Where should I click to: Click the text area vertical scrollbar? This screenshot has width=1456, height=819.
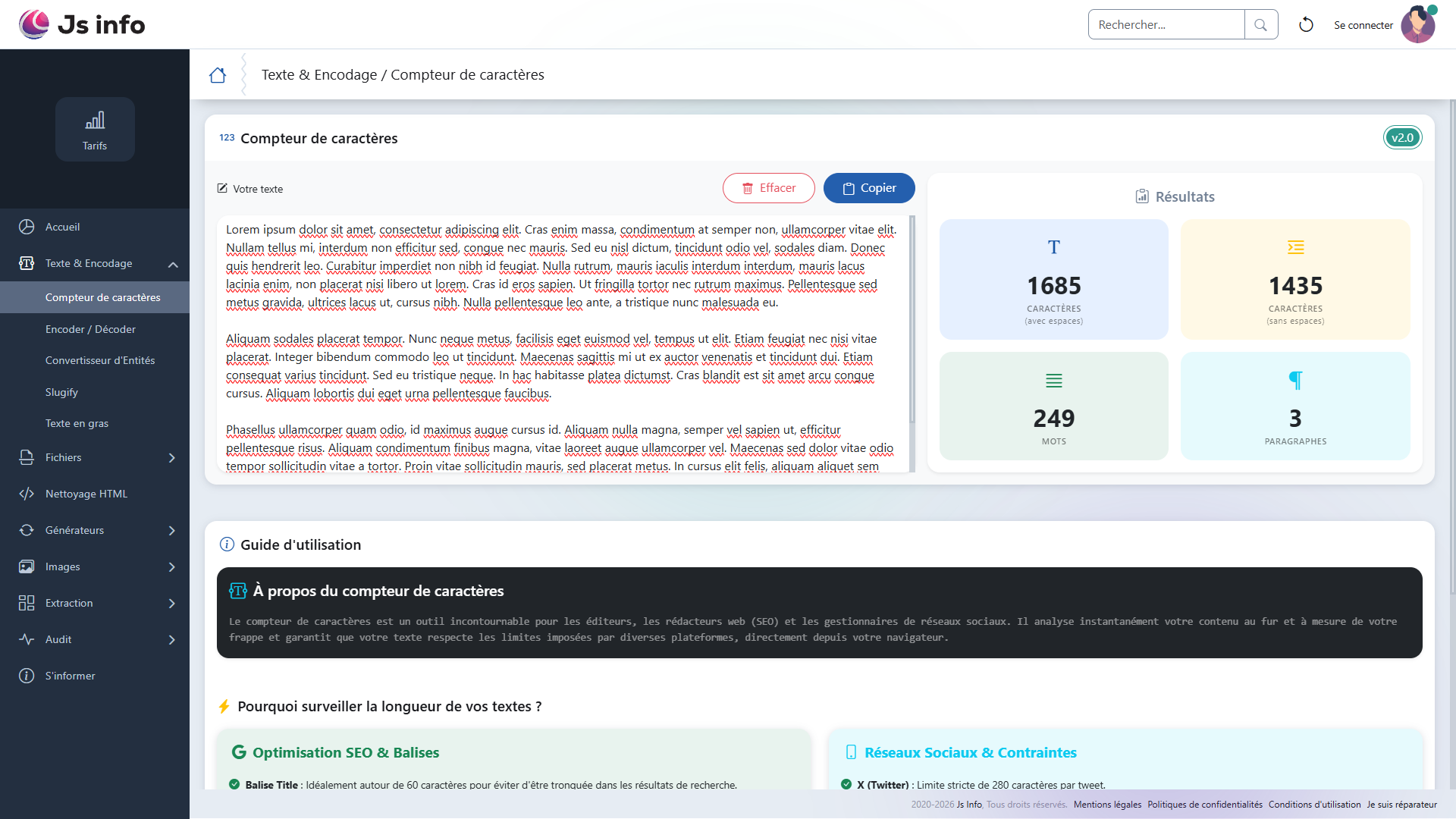(912, 318)
